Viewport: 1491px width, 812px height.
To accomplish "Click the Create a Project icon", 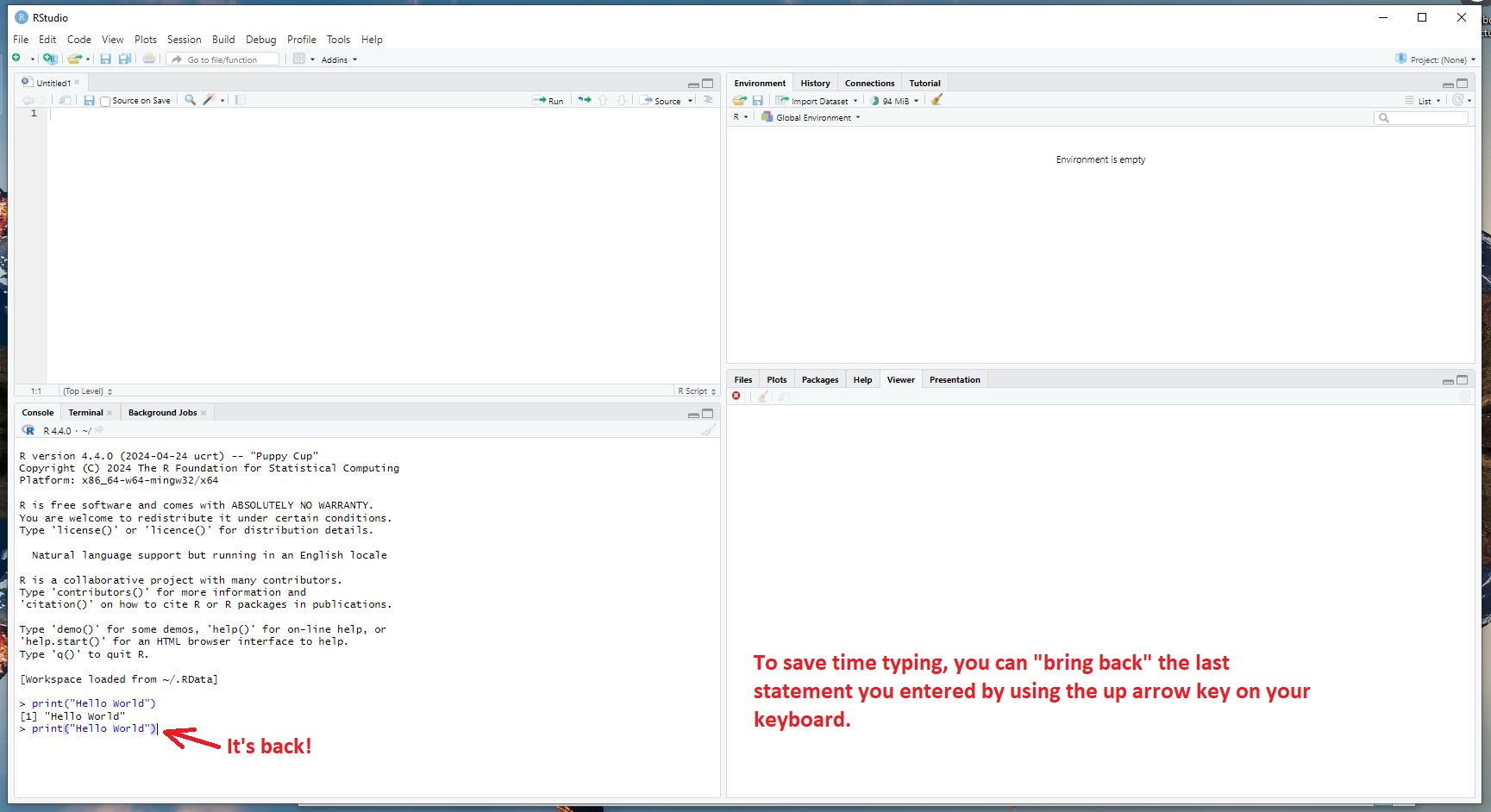I will (50, 59).
